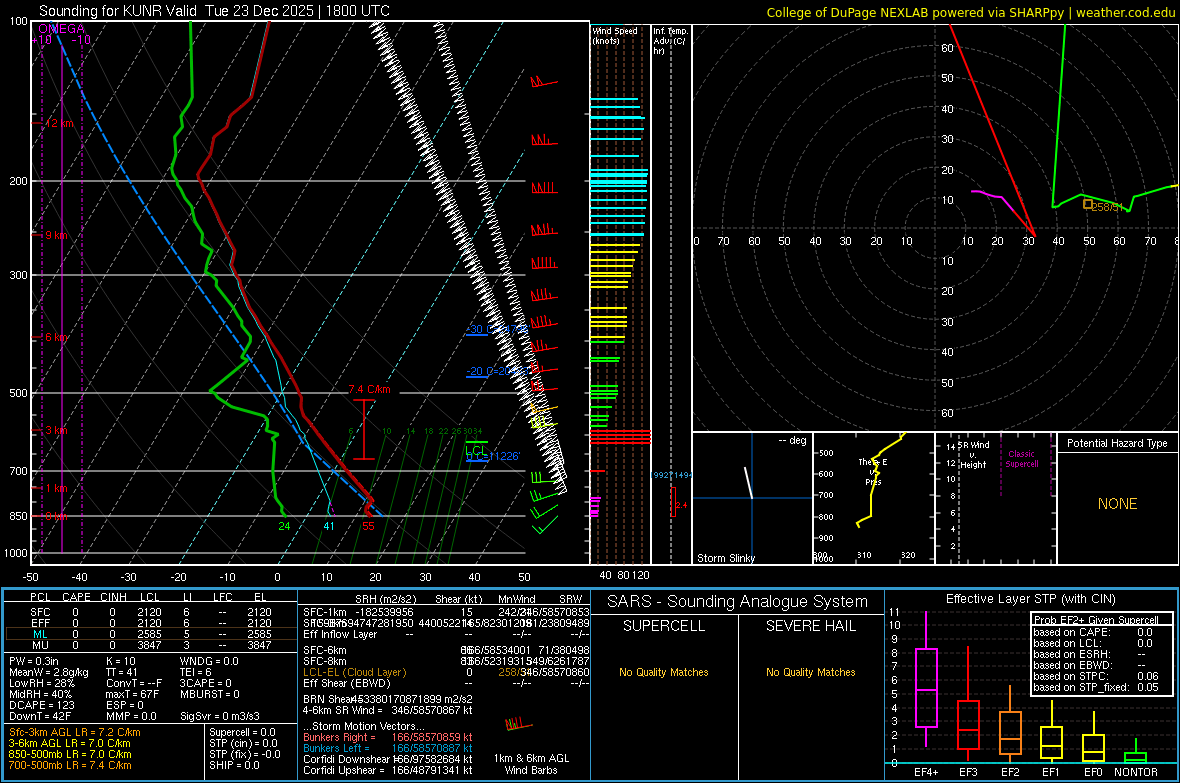Click the MeanW = 2.8g/kg value
1180x783 pixels.
pyautogui.click(x=48, y=672)
